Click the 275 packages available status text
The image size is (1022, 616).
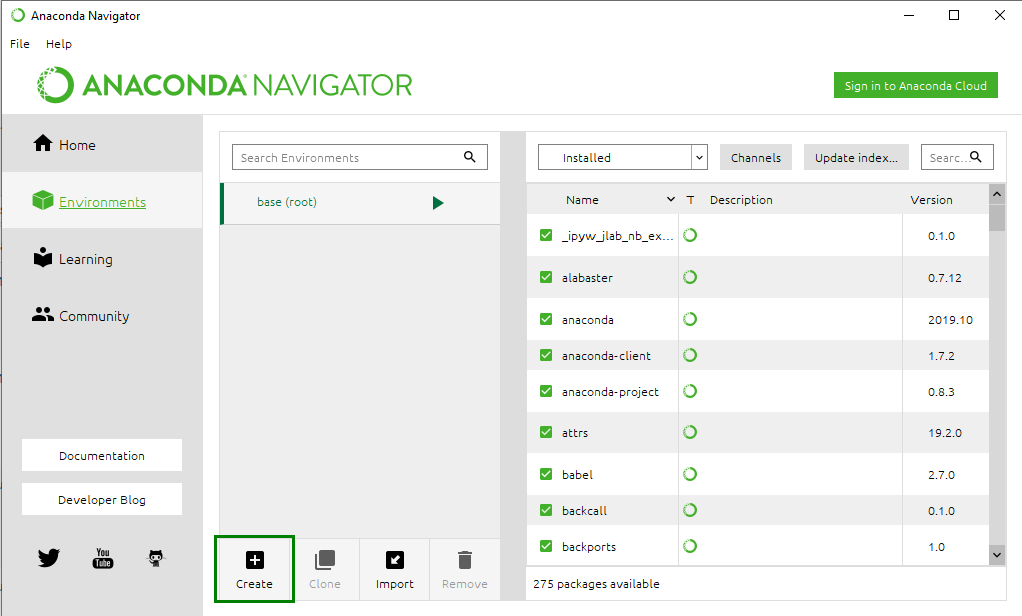(x=596, y=583)
